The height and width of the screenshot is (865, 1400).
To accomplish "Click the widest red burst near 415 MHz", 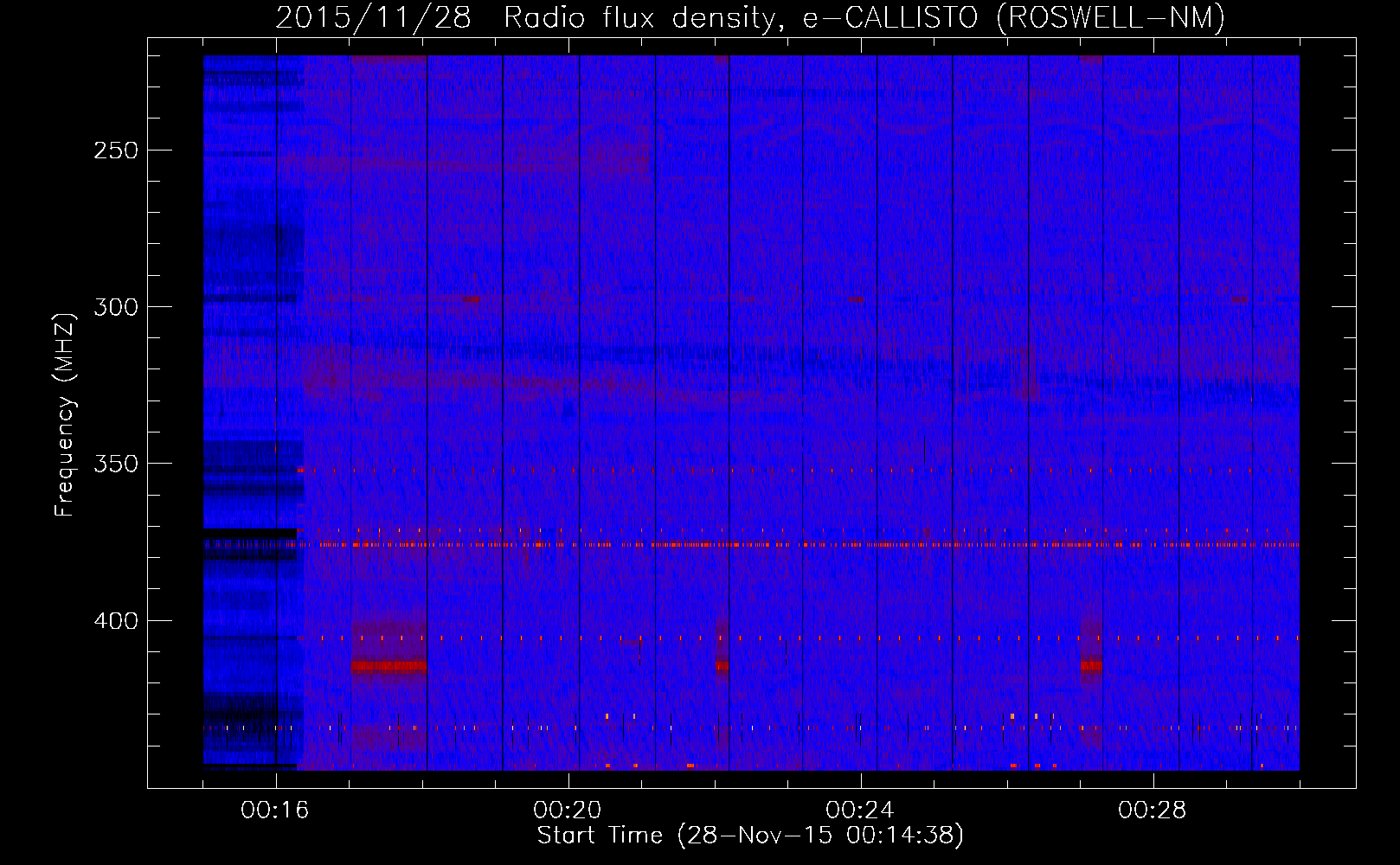I will pos(389,666).
